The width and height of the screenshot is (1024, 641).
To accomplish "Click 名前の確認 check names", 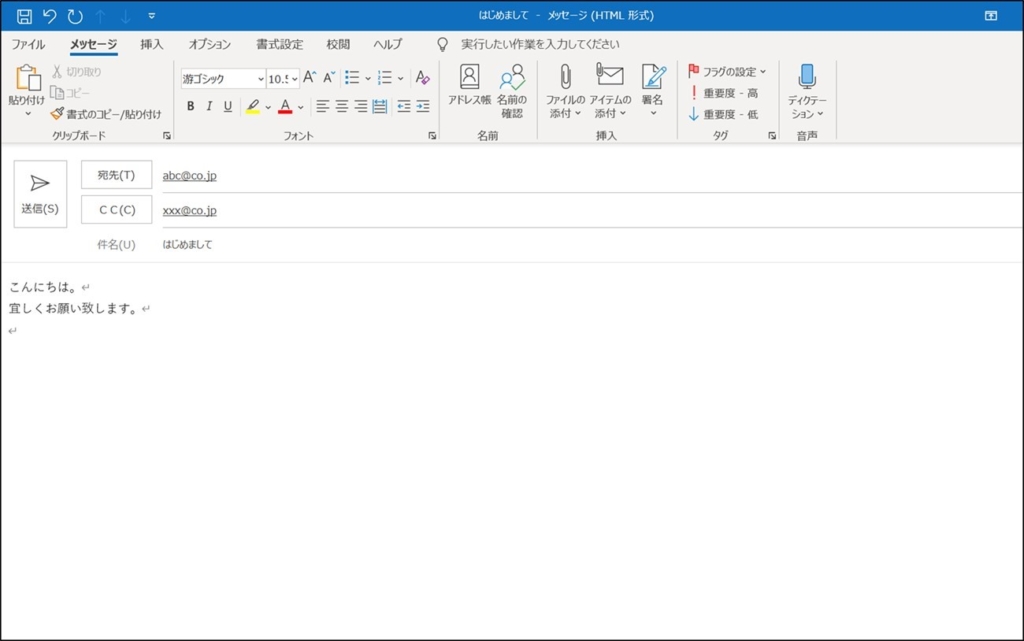I will click(512, 91).
